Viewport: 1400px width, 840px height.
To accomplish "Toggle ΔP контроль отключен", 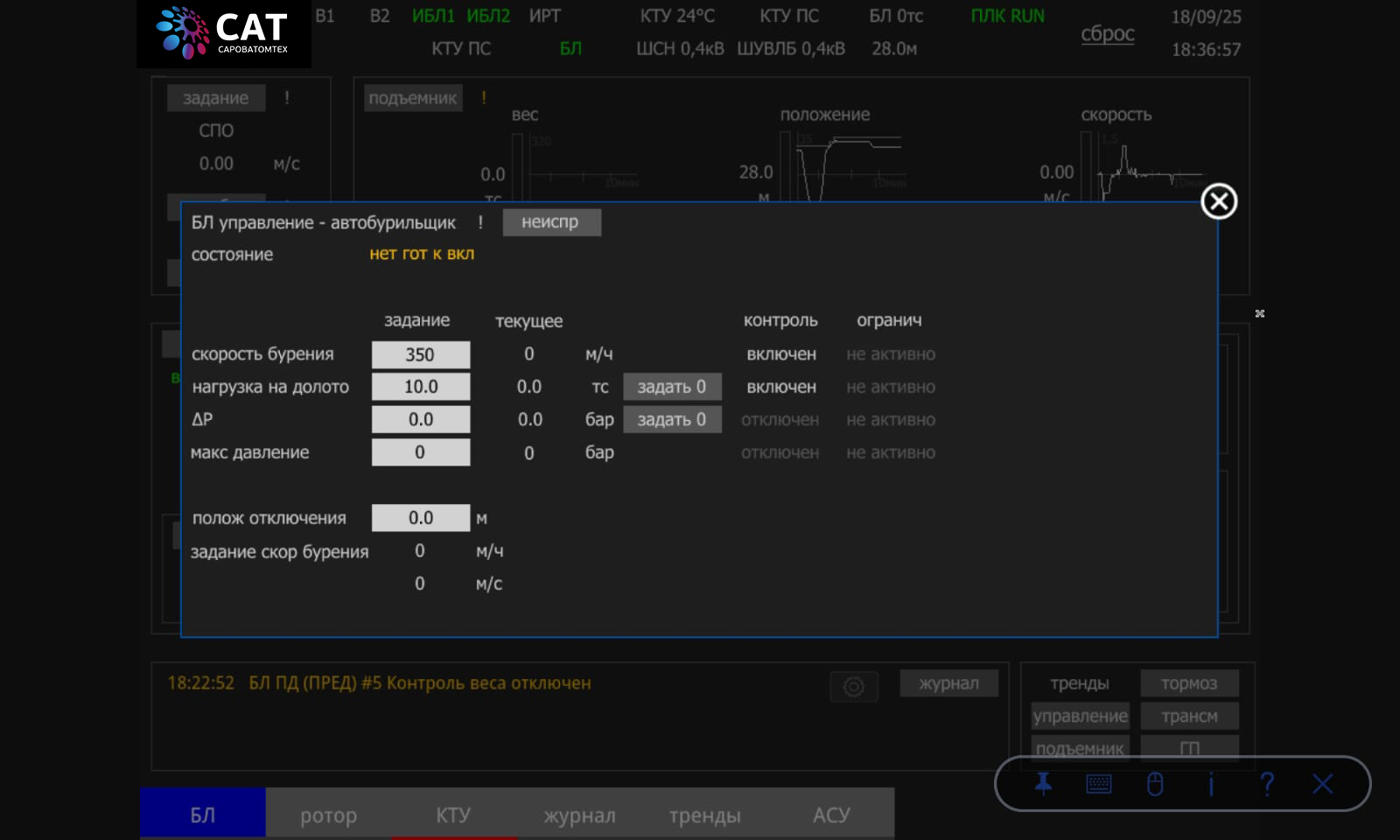I will [x=780, y=420].
